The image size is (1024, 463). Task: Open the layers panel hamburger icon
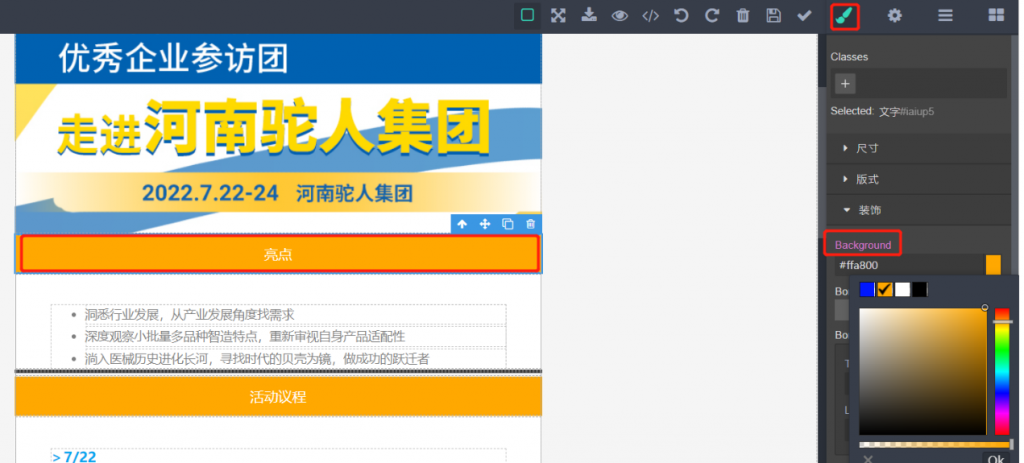(945, 16)
